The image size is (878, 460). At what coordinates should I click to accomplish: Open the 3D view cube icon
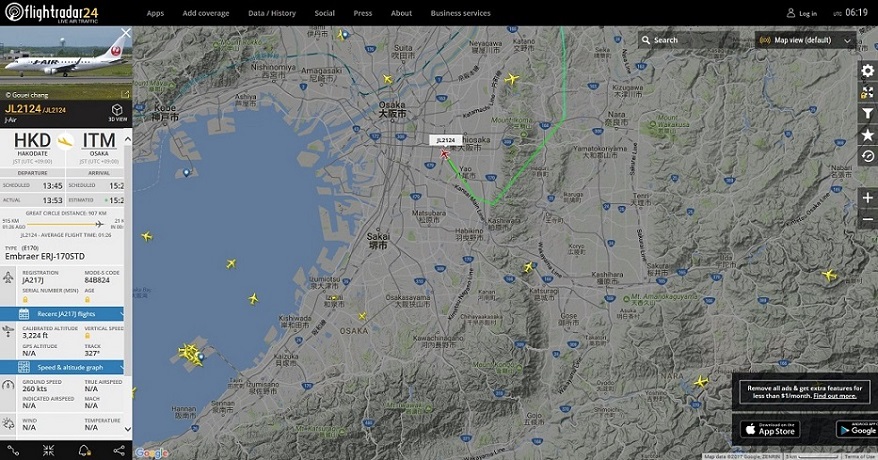(117, 112)
